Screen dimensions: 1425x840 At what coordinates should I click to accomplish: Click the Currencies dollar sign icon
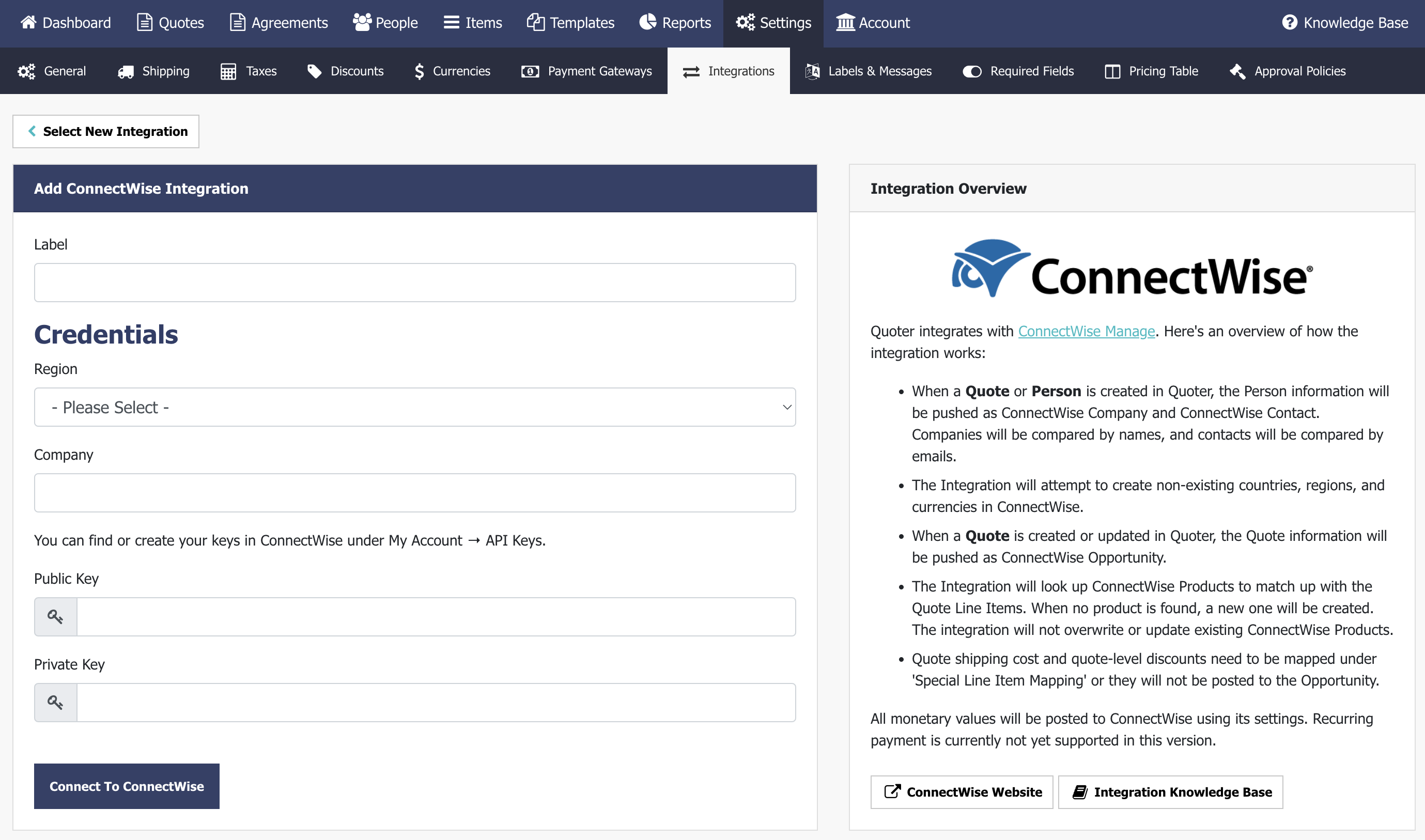[x=419, y=71]
